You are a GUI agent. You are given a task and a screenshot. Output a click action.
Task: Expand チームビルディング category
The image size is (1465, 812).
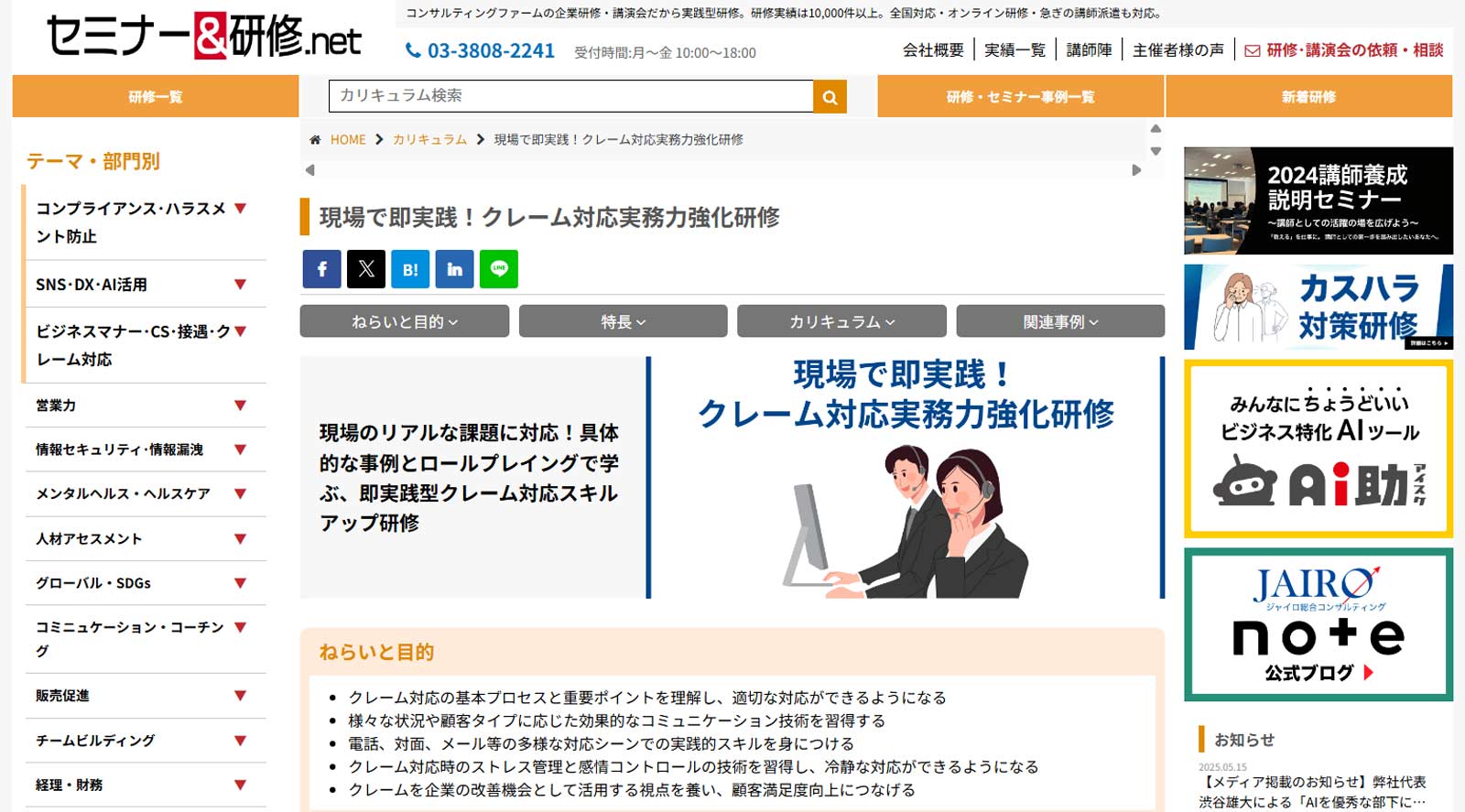coord(241,741)
